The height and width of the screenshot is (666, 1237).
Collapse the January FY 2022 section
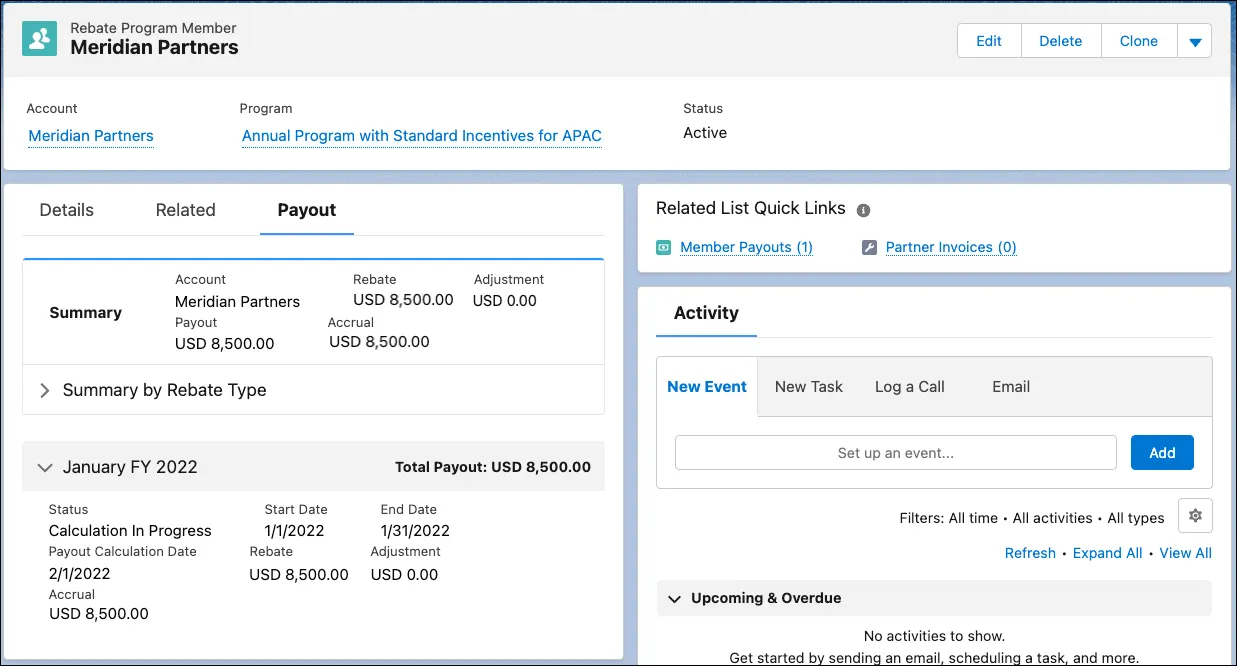[45, 467]
